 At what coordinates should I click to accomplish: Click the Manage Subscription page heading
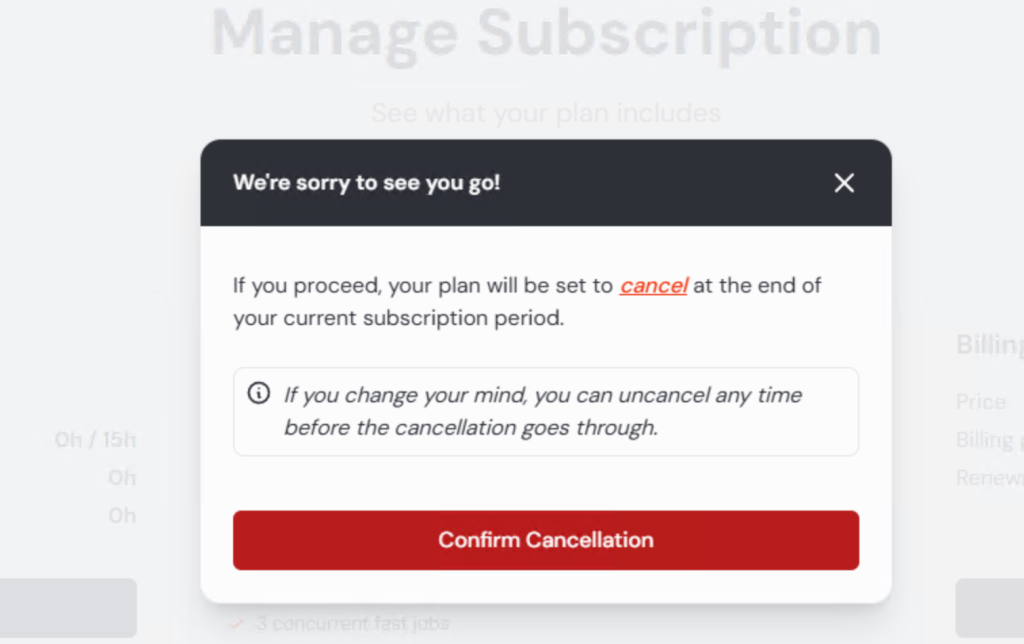pyautogui.click(x=546, y=34)
